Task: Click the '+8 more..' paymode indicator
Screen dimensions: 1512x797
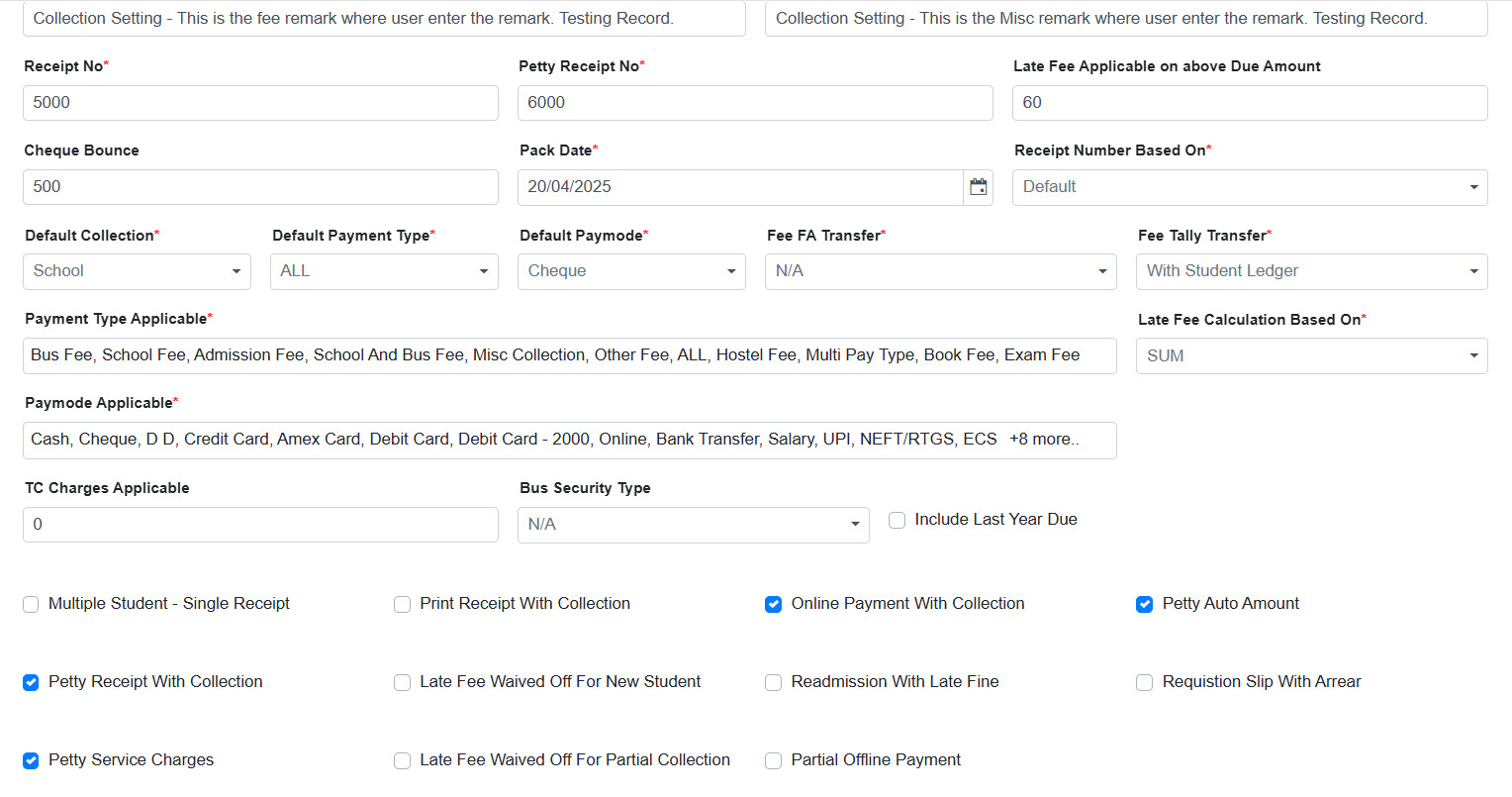Action: pyautogui.click(x=1044, y=440)
